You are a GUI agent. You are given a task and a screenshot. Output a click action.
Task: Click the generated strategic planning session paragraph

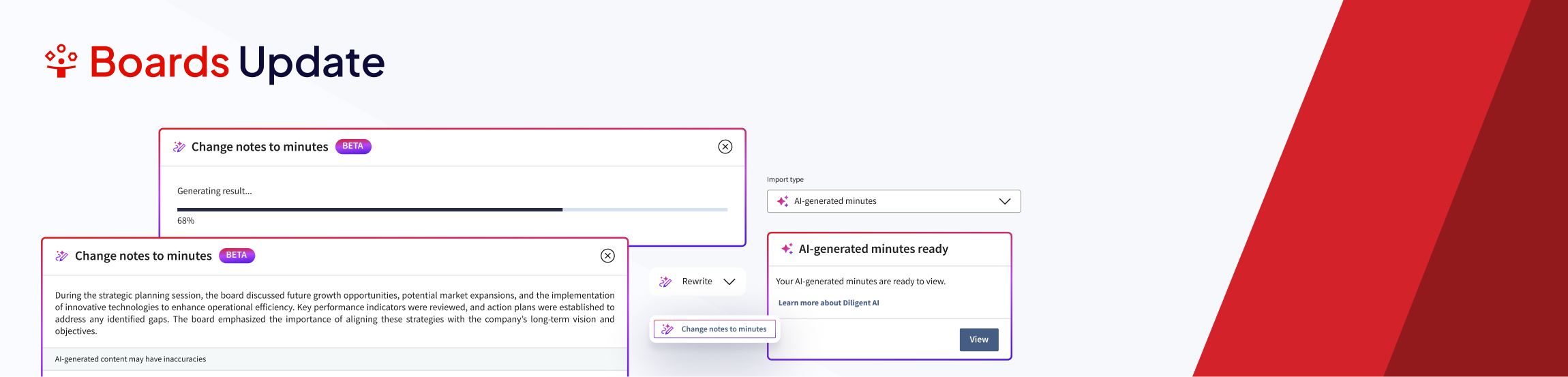(334, 313)
